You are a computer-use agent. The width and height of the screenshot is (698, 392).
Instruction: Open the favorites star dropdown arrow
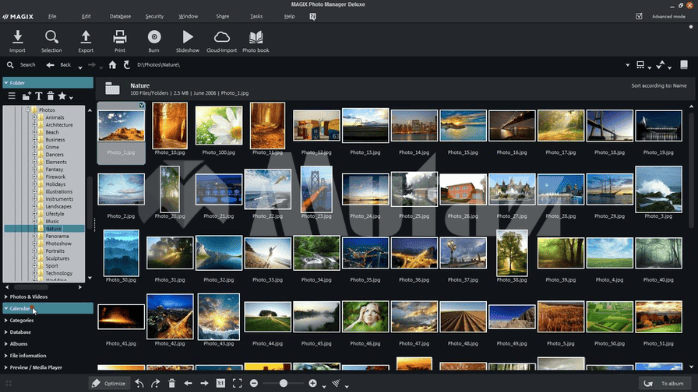point(71,97)
